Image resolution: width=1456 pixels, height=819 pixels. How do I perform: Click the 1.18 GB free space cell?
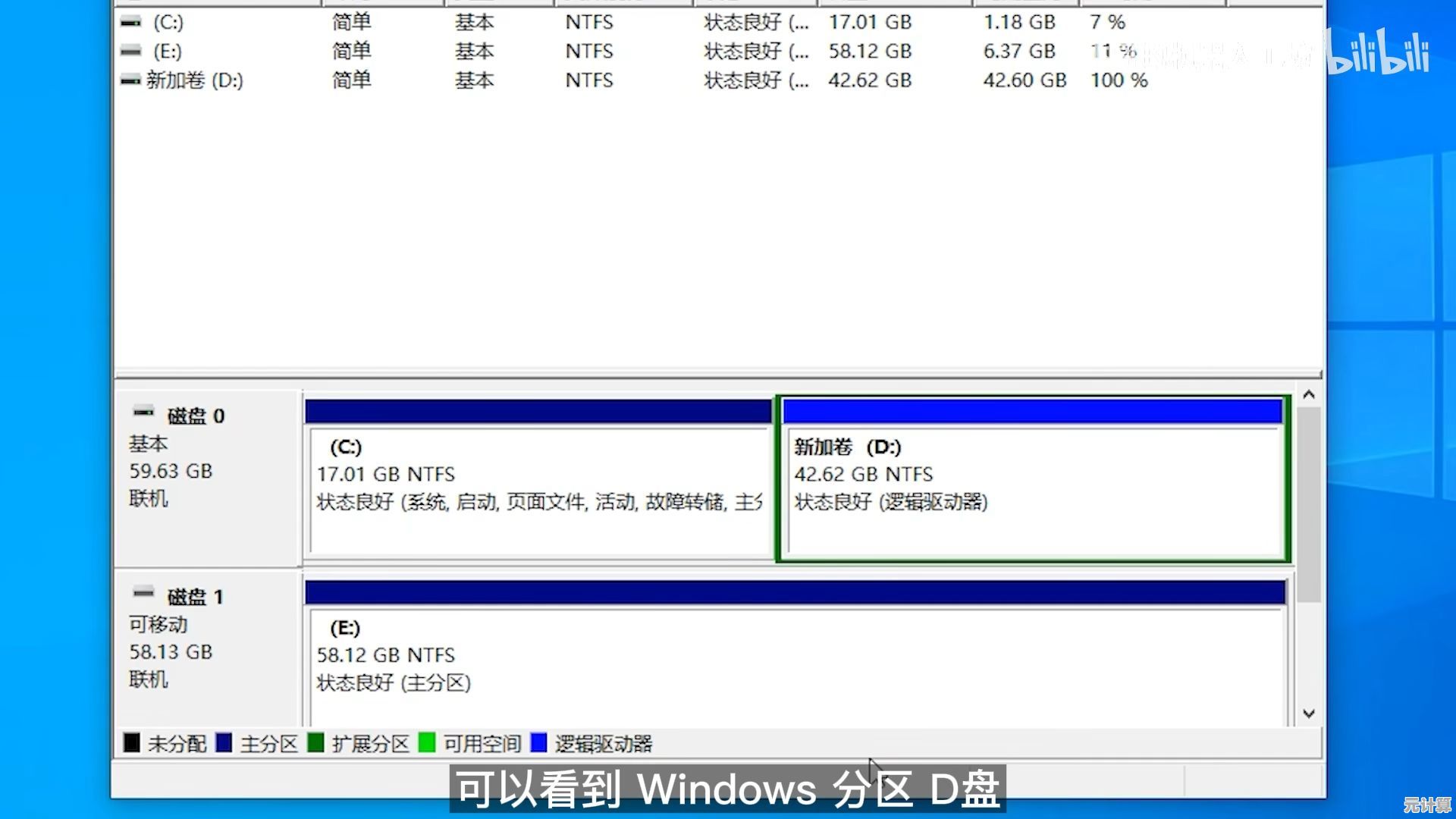pos(1019,23)
